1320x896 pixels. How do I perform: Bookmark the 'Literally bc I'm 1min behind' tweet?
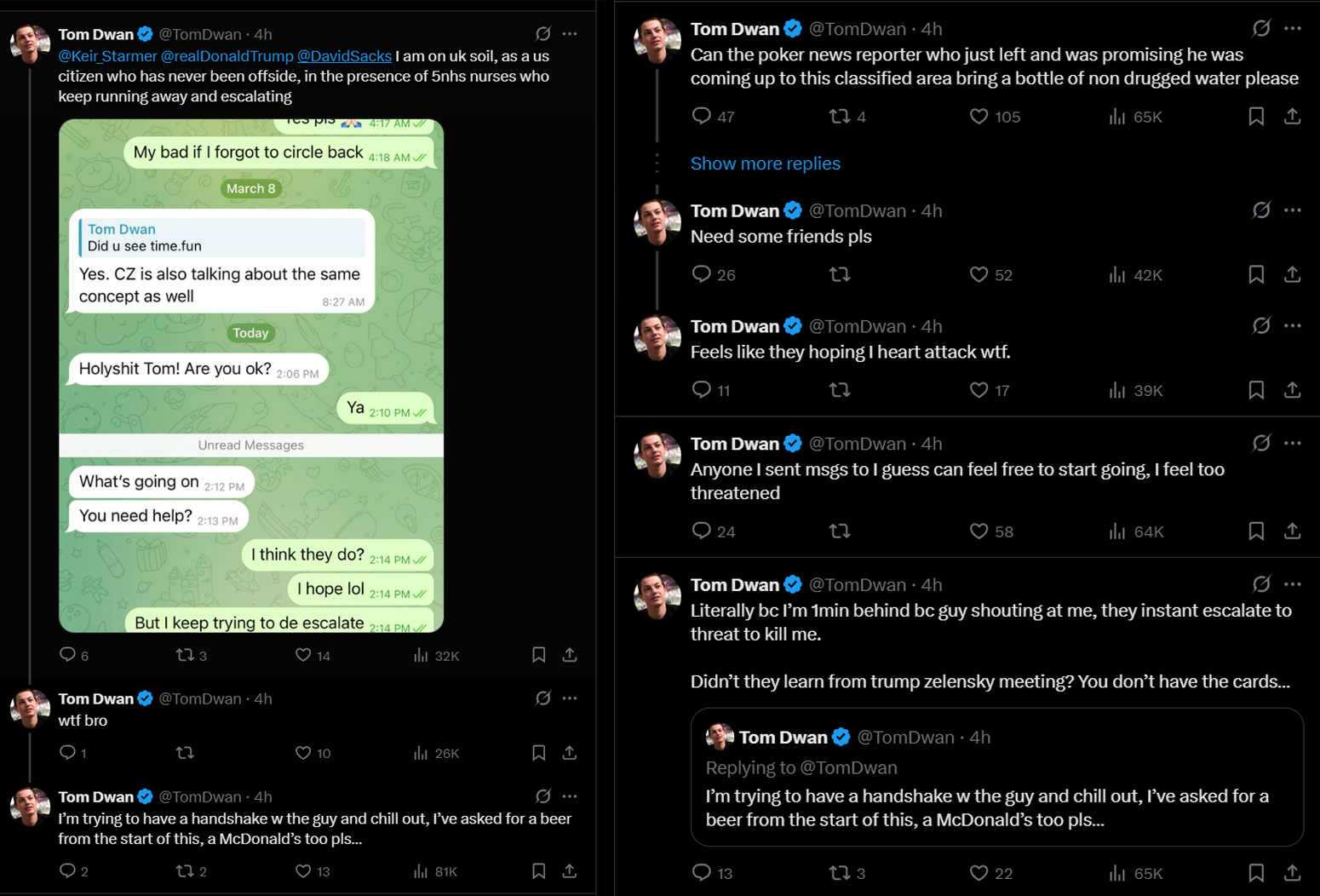tap(1255, 873)
